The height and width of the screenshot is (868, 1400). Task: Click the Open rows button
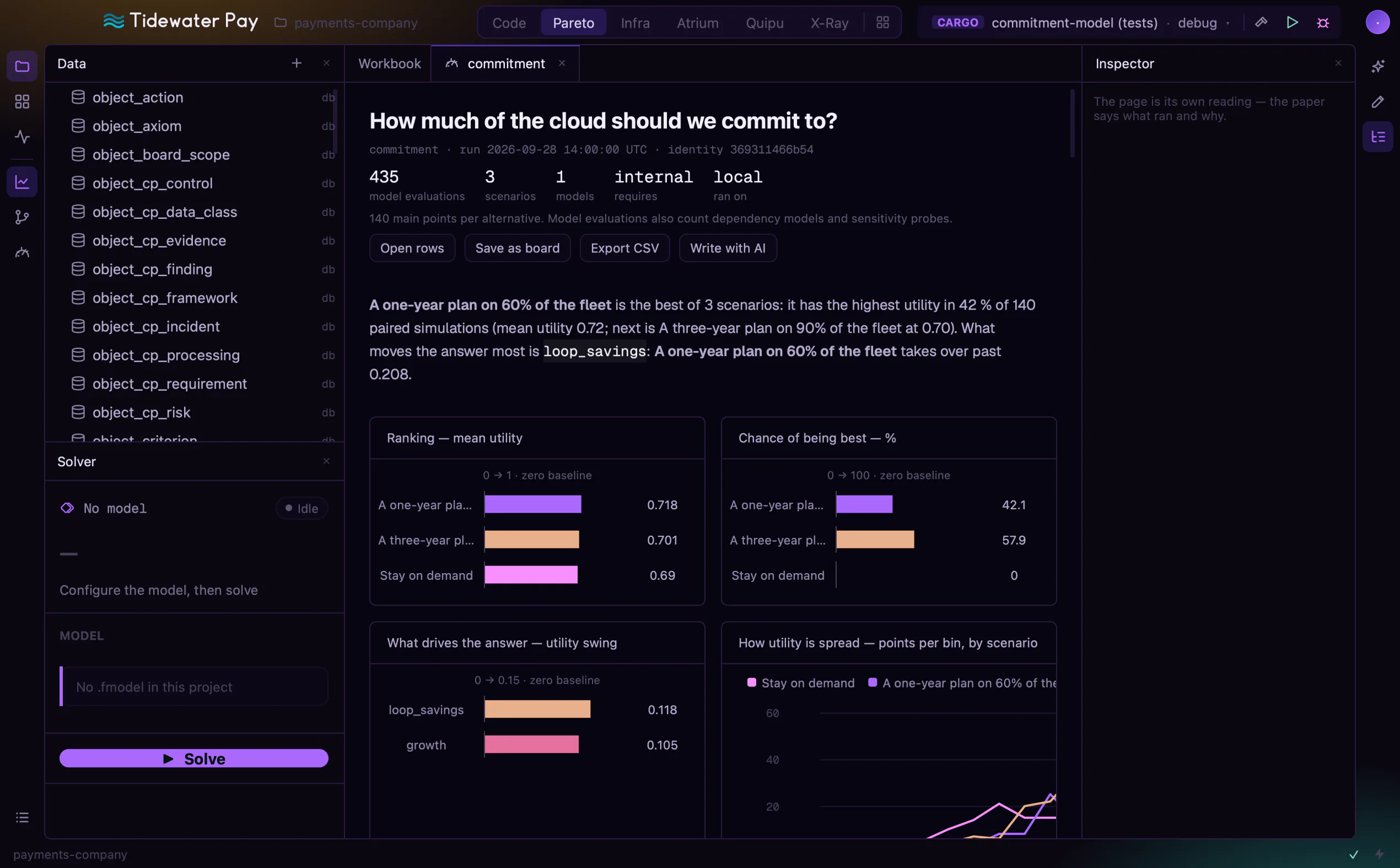[x=412, y=248]
